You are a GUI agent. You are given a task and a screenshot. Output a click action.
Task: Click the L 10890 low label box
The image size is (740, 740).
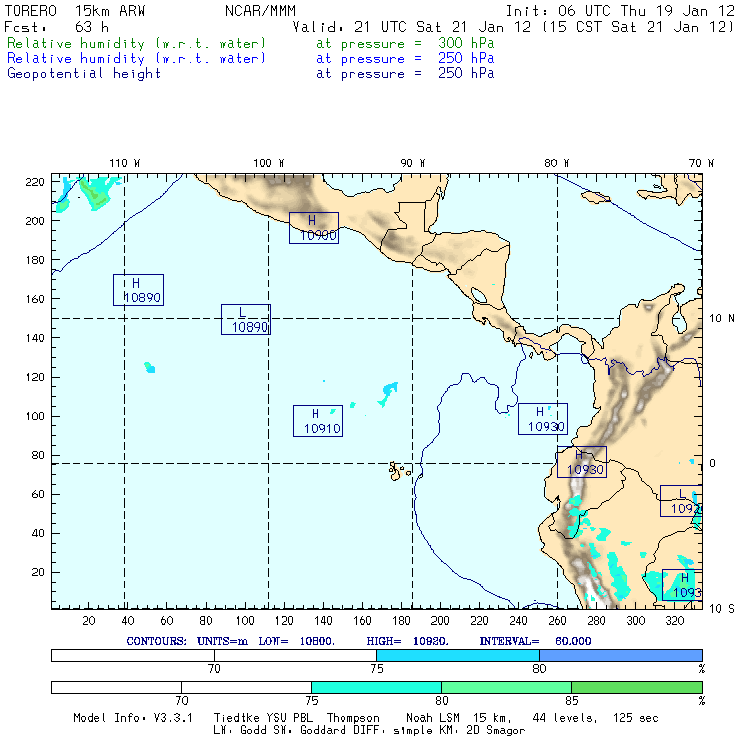[x=246, y=320]
